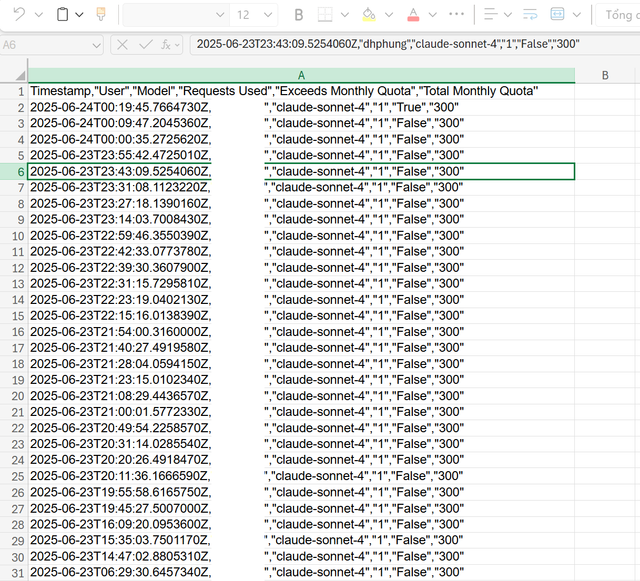Image resolution: width=640 pixels, height=581 pixels.
Task: Select row 31 header
Action: [x=13, y=572]
